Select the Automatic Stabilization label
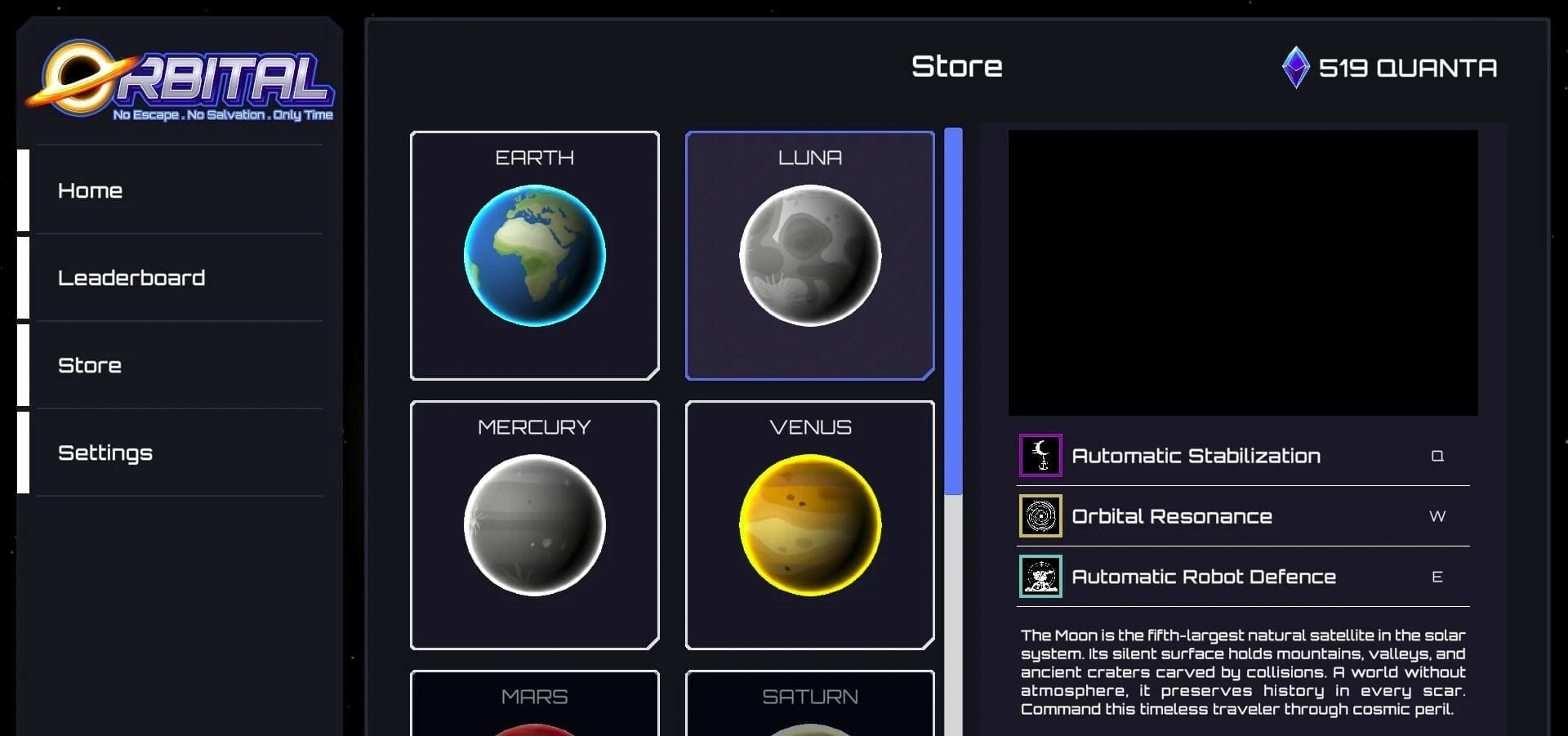 click(x=1196, y=456)
